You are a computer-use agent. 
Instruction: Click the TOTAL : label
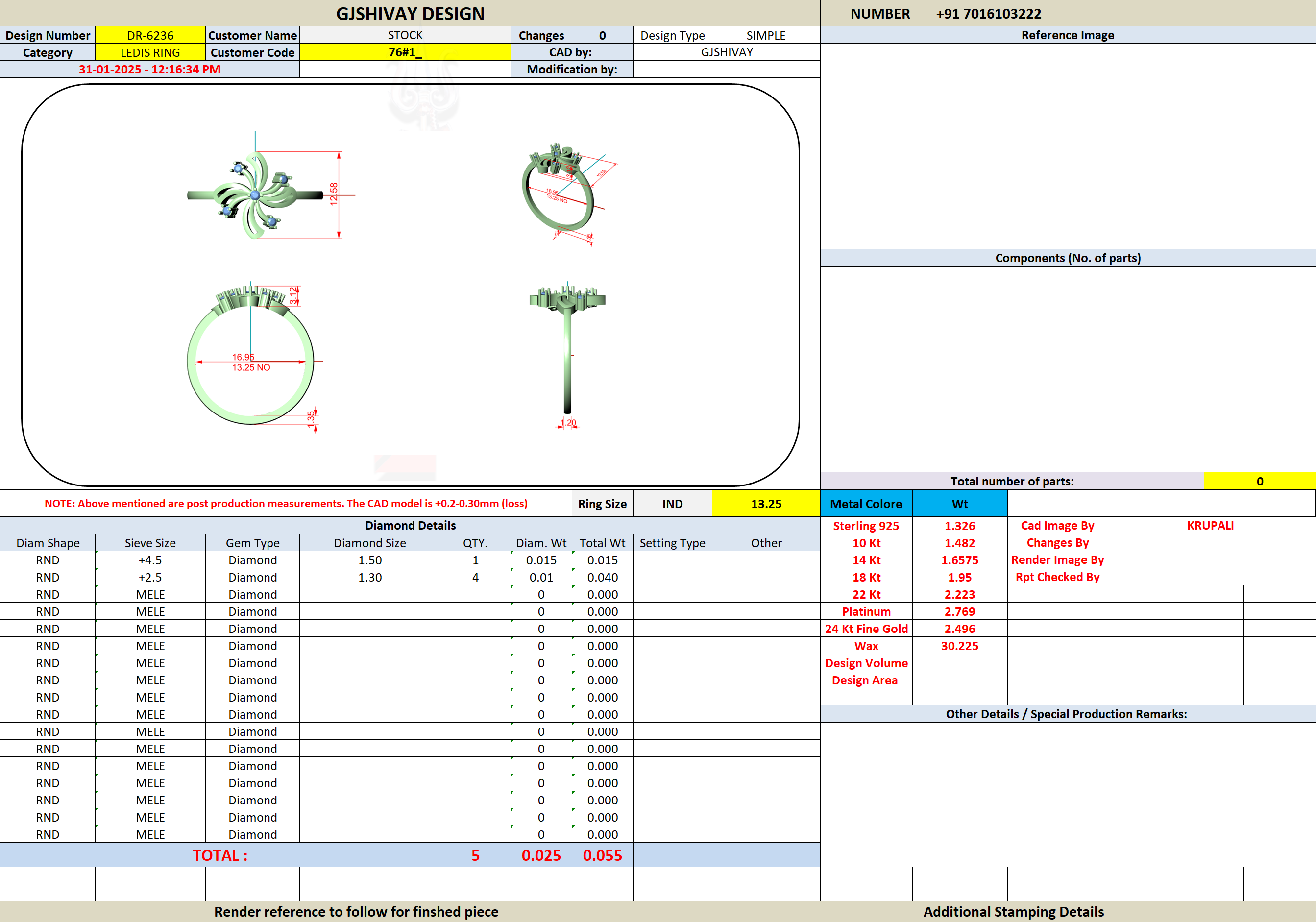220,855
